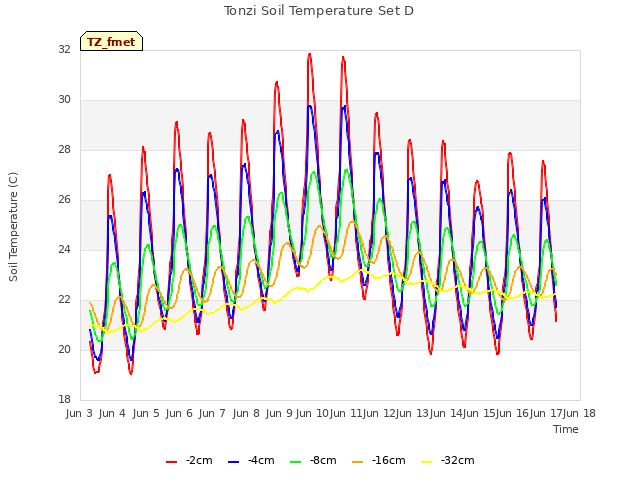
Task: Click the y-axis tick label 28
Action: (64, 150)
